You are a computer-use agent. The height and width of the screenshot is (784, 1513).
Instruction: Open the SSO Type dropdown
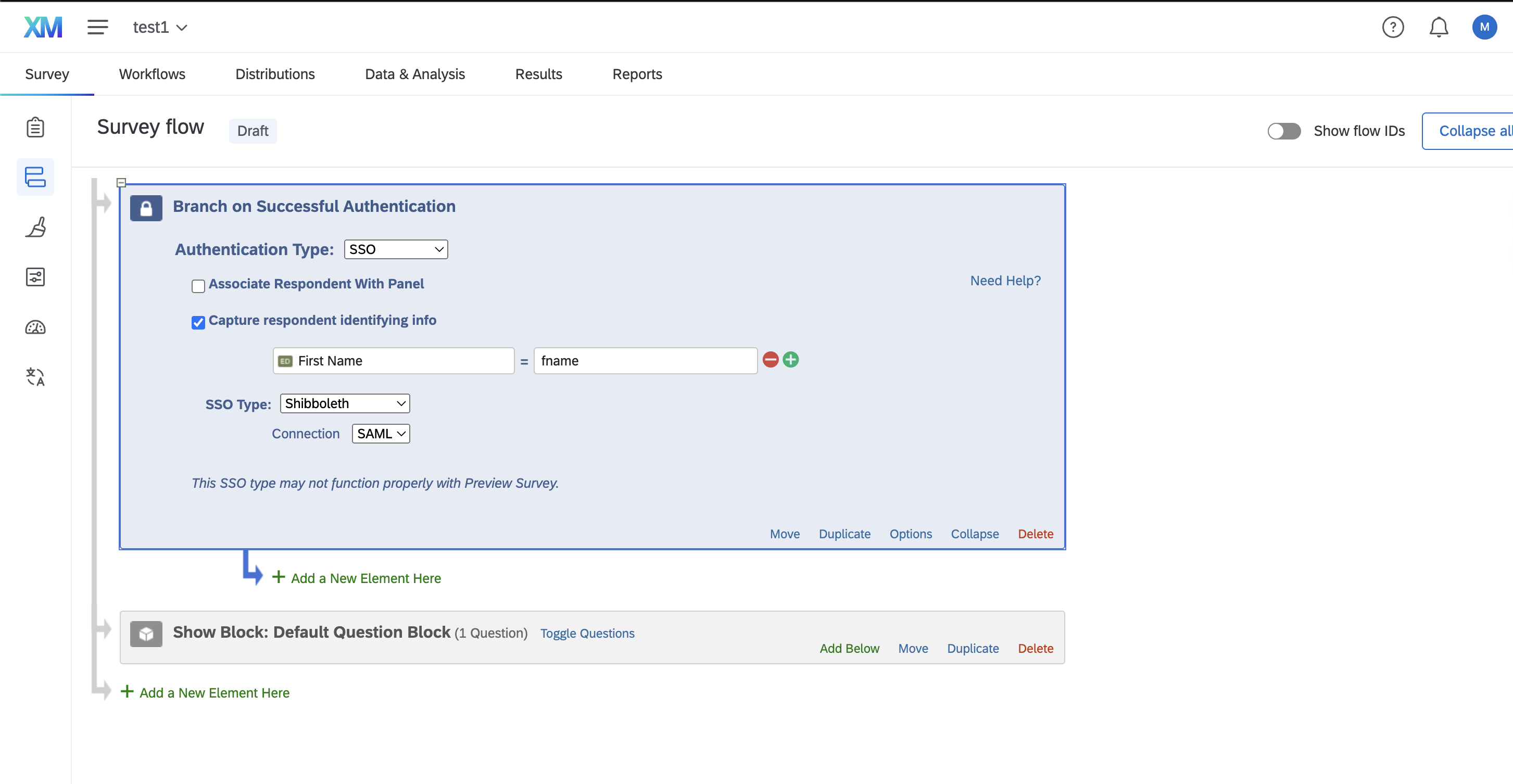344,403
